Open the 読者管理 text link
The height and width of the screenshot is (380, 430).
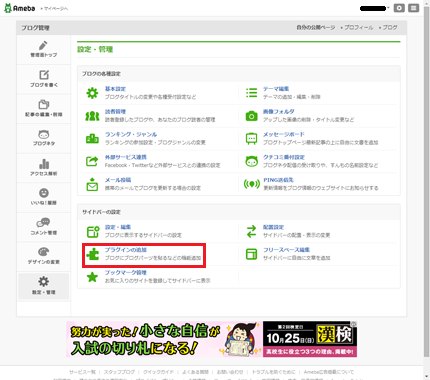pos(115,112)
